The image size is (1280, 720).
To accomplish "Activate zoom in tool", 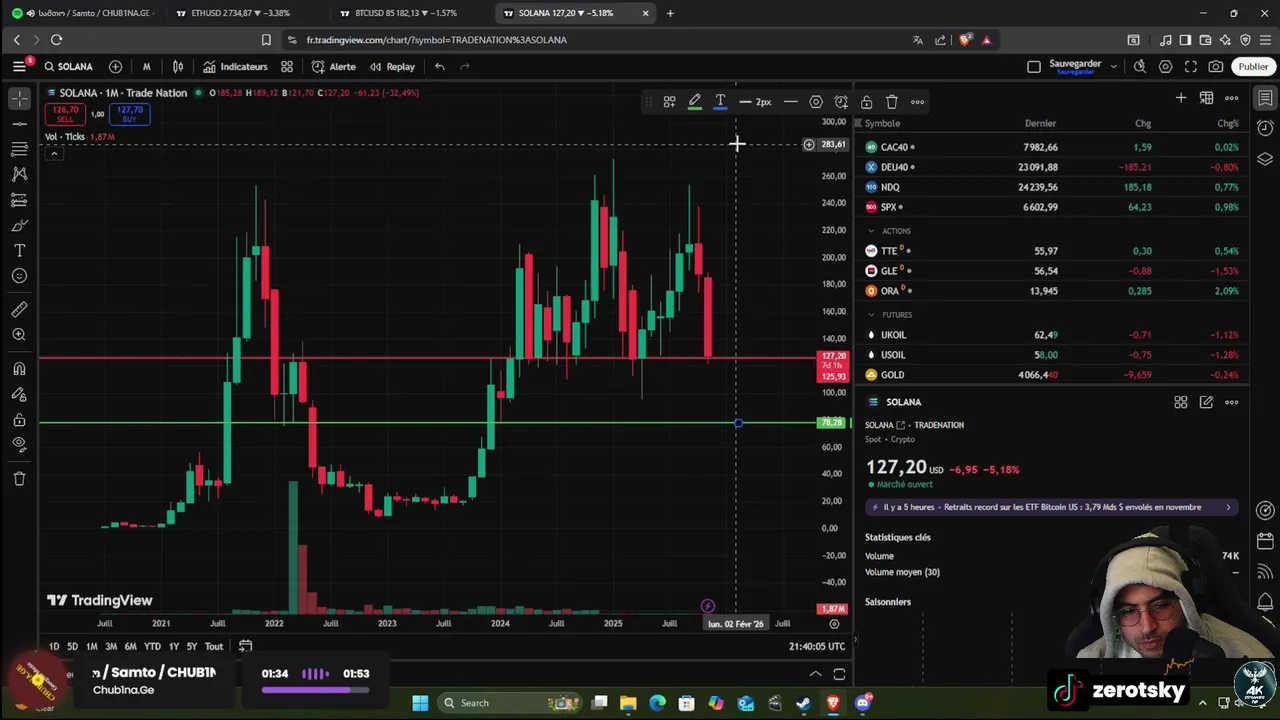I will (19, 335).
